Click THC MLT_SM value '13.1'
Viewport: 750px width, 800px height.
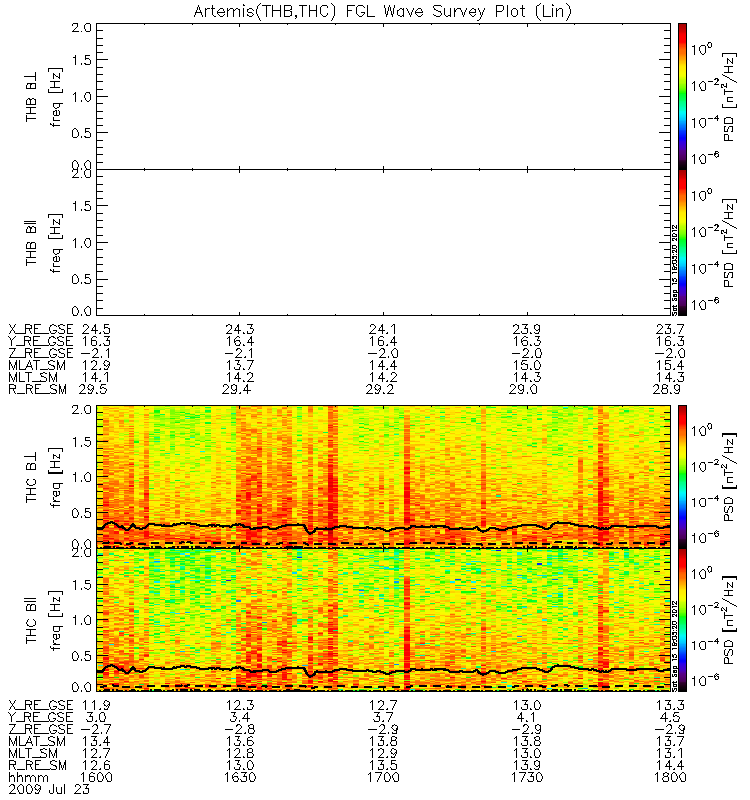pos(670,754)
